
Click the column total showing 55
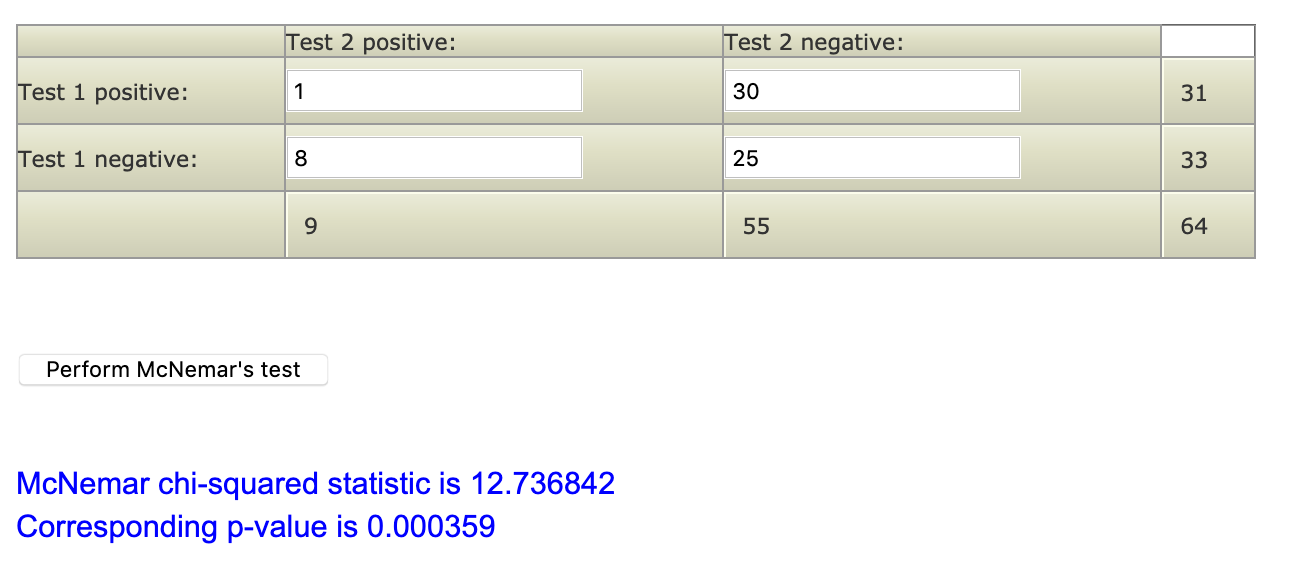tap(756, 227)
